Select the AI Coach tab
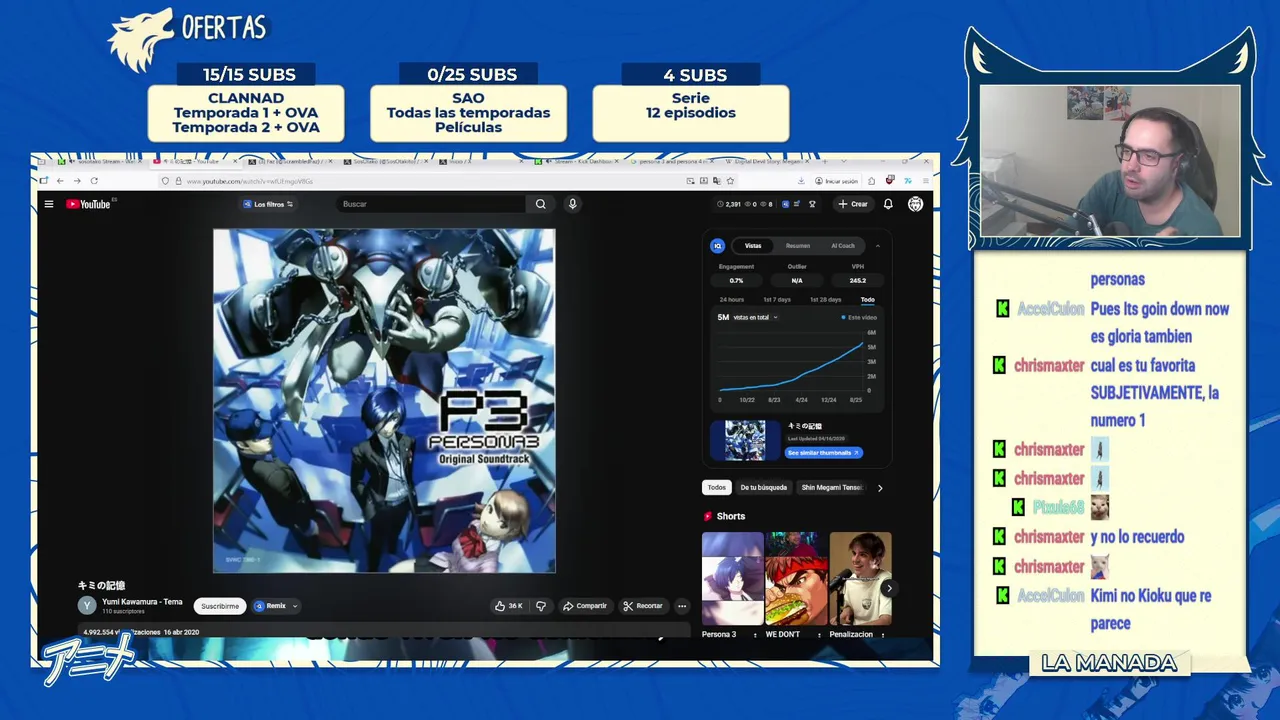The height and width of the screenshot is (720, 1280). coord(843,246)
